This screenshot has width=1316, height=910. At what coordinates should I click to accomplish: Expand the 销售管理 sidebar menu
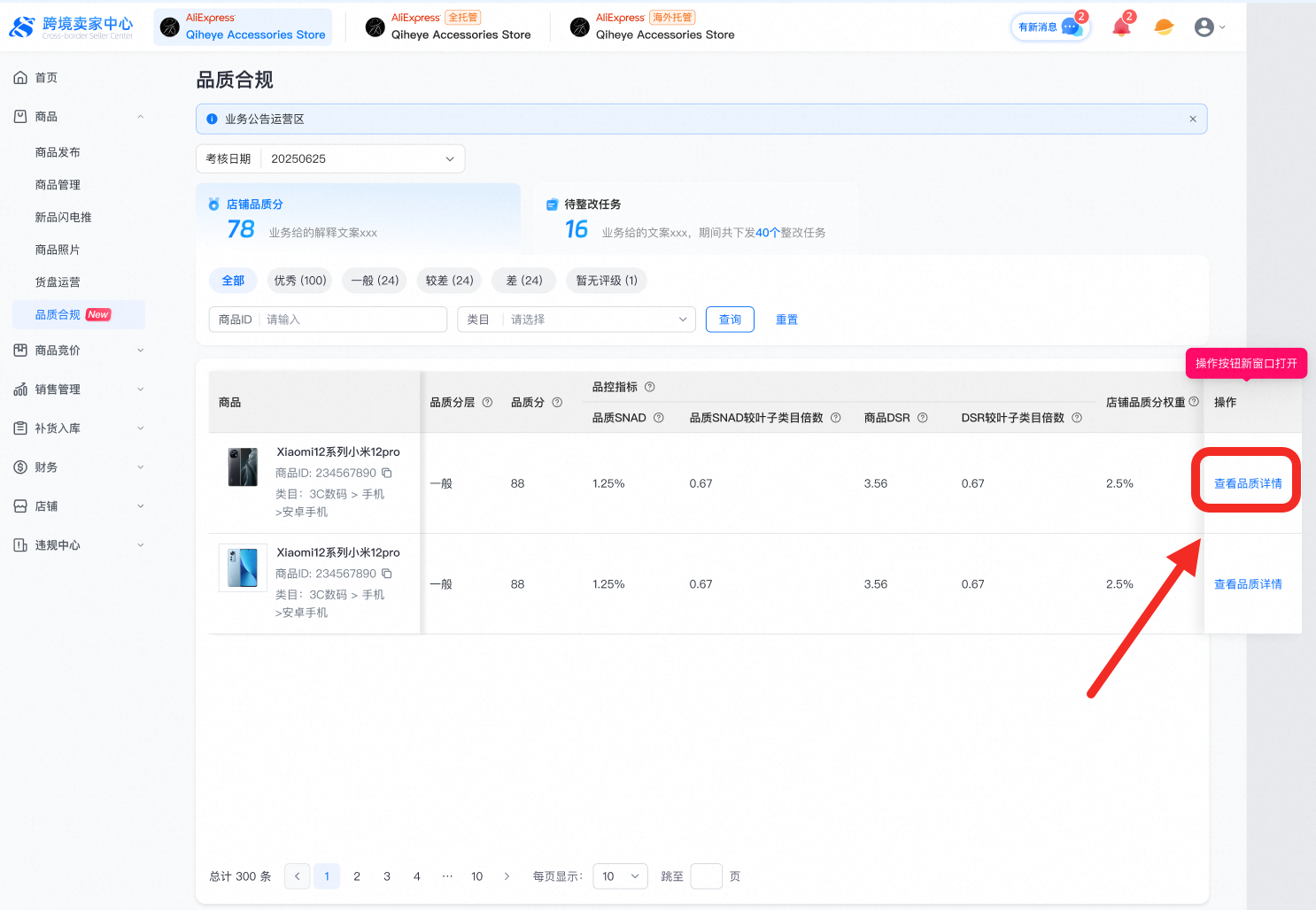tap(78, 389)
